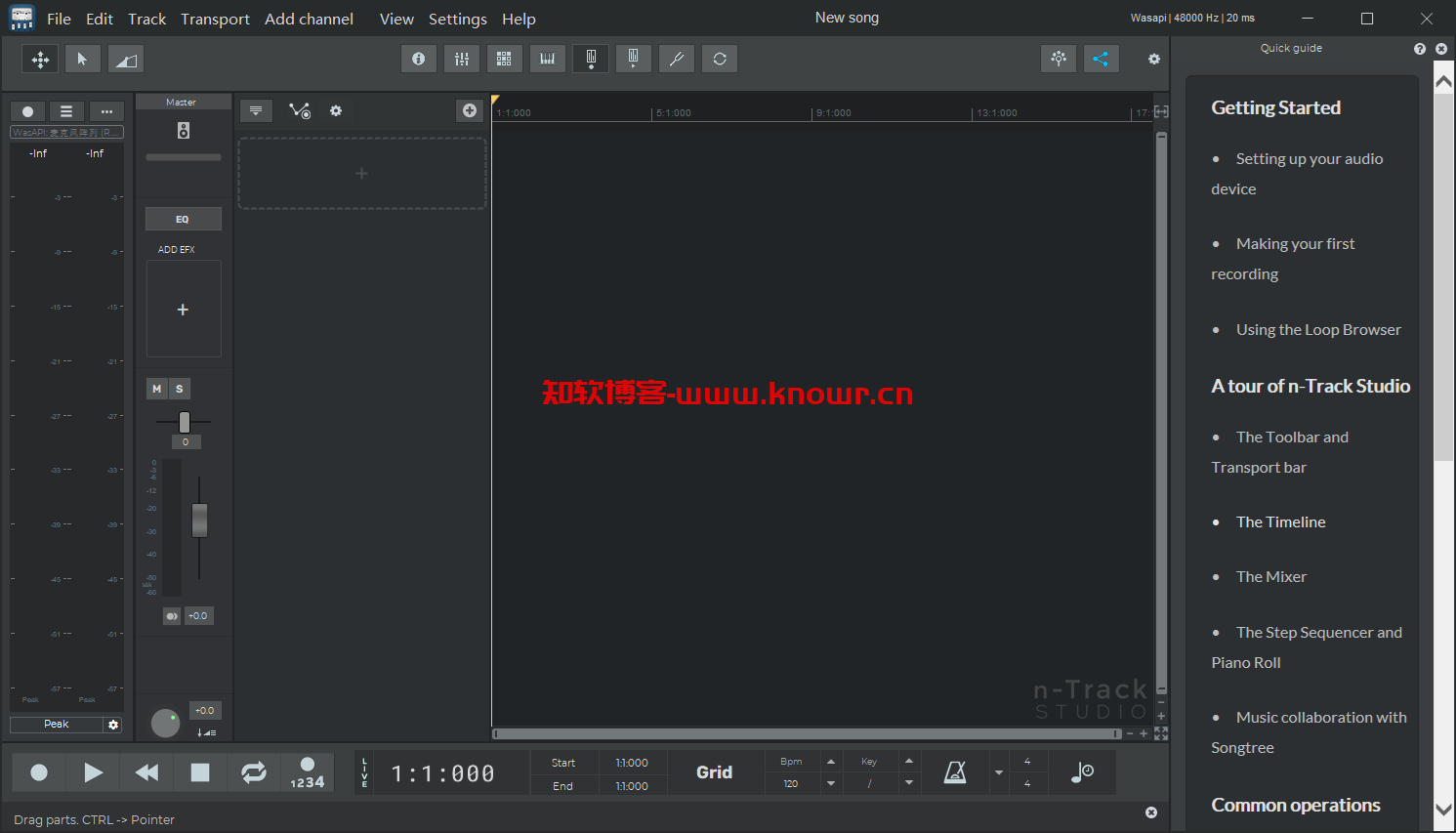Click the toolbar icon with play arrow under bars
1456x833 pixels.
pyautogui.click(x=634, y=59)
